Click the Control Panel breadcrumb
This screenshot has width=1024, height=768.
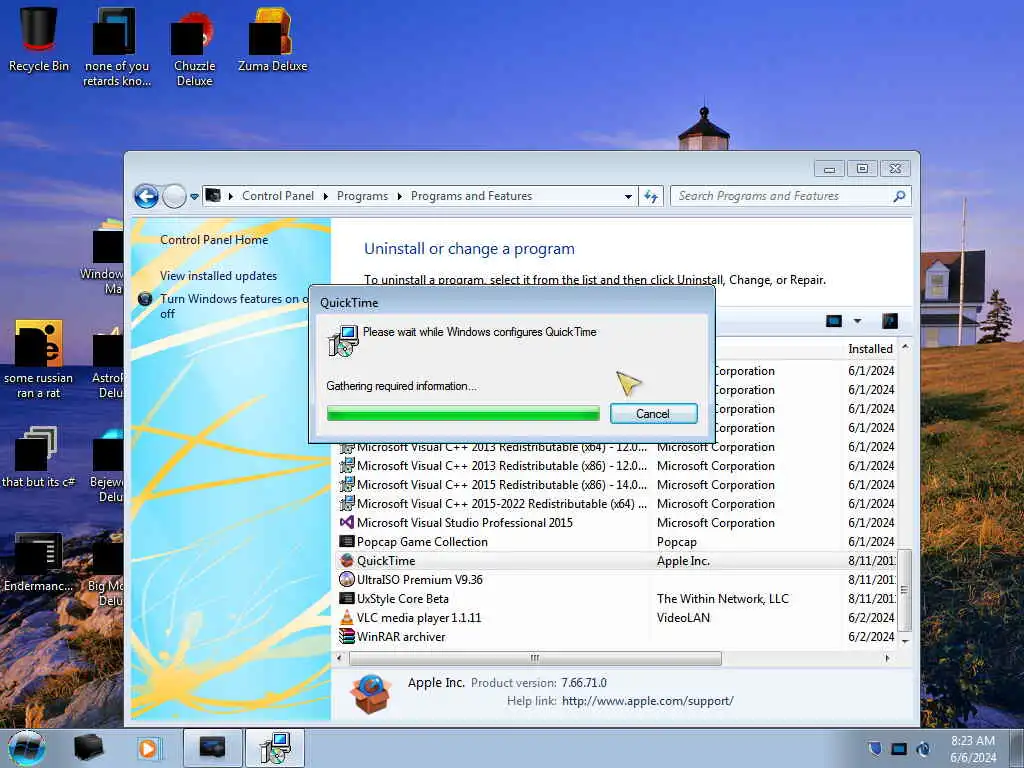pos(278,196)
